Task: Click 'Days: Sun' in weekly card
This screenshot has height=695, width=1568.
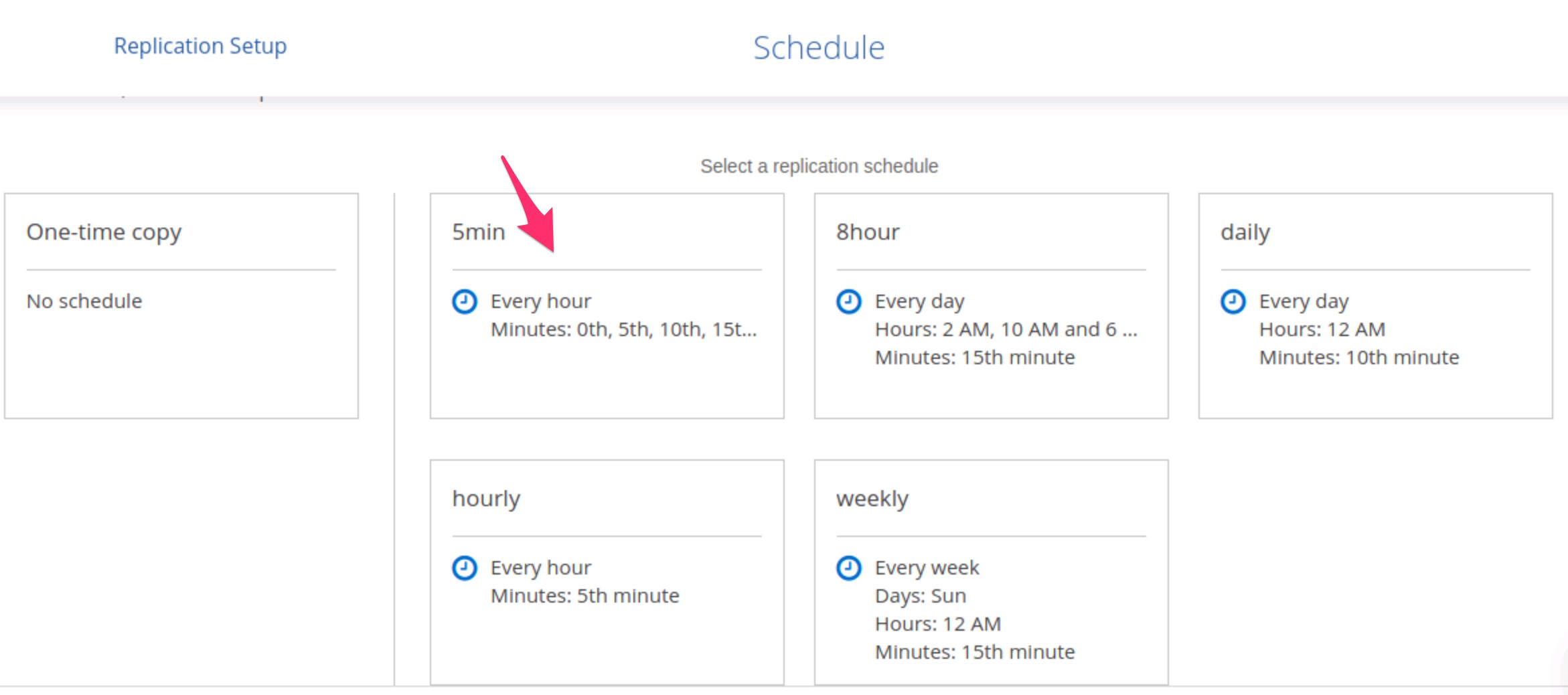Action: coord(920,596)
